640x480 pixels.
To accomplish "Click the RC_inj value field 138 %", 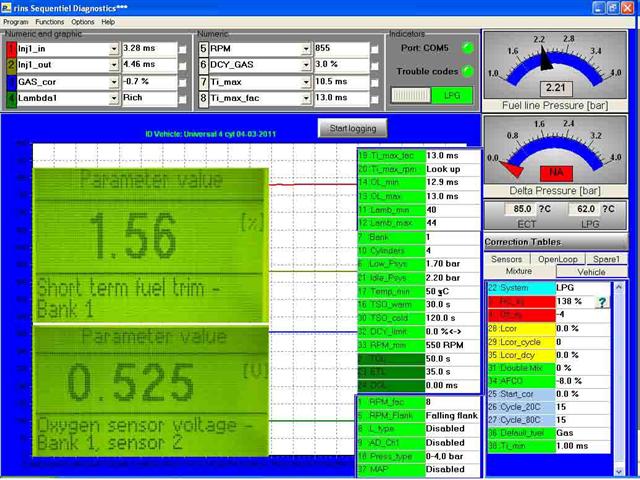I will pos(574,301).
